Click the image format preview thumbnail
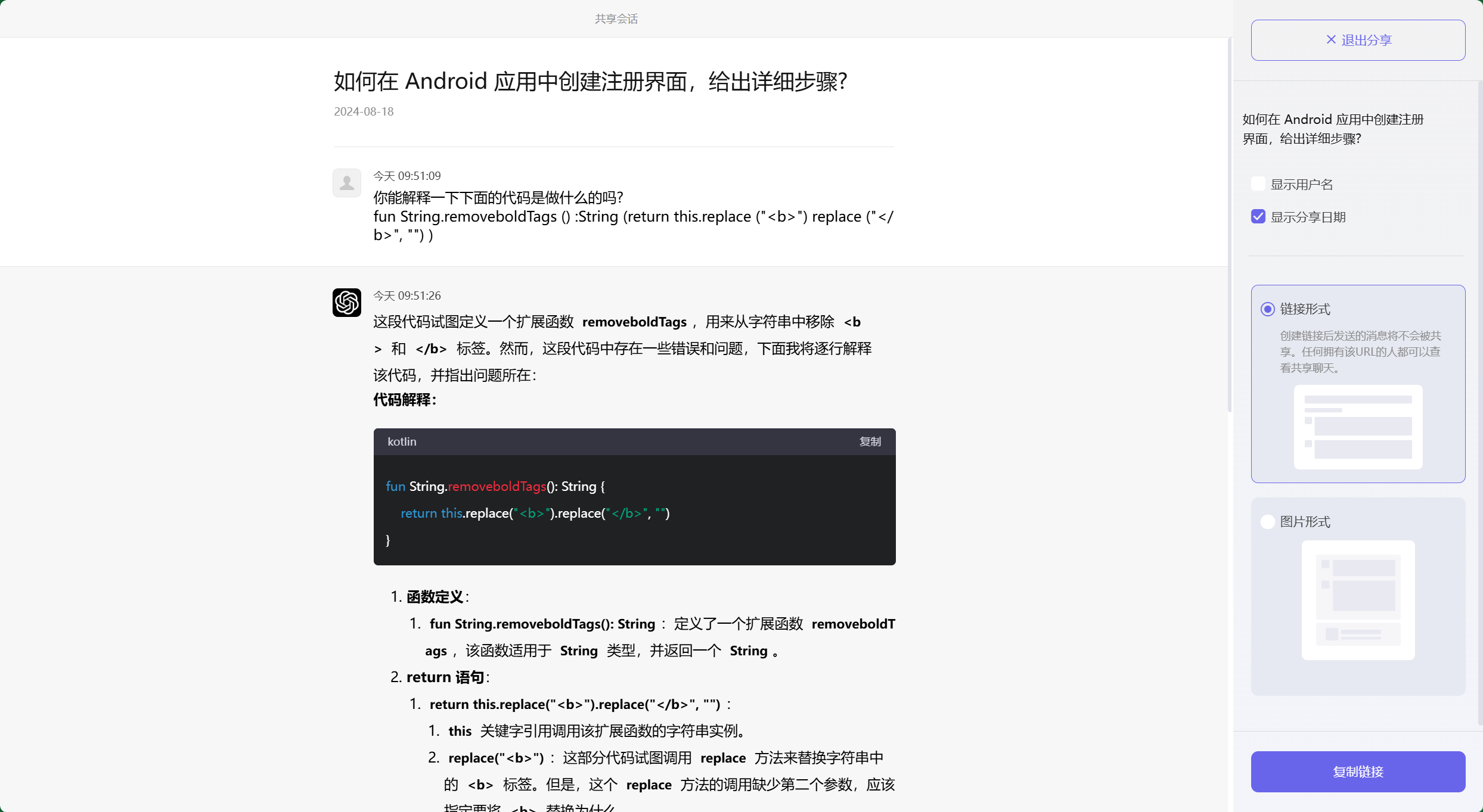This screenshot has width=1483, height=812. 1358,601
